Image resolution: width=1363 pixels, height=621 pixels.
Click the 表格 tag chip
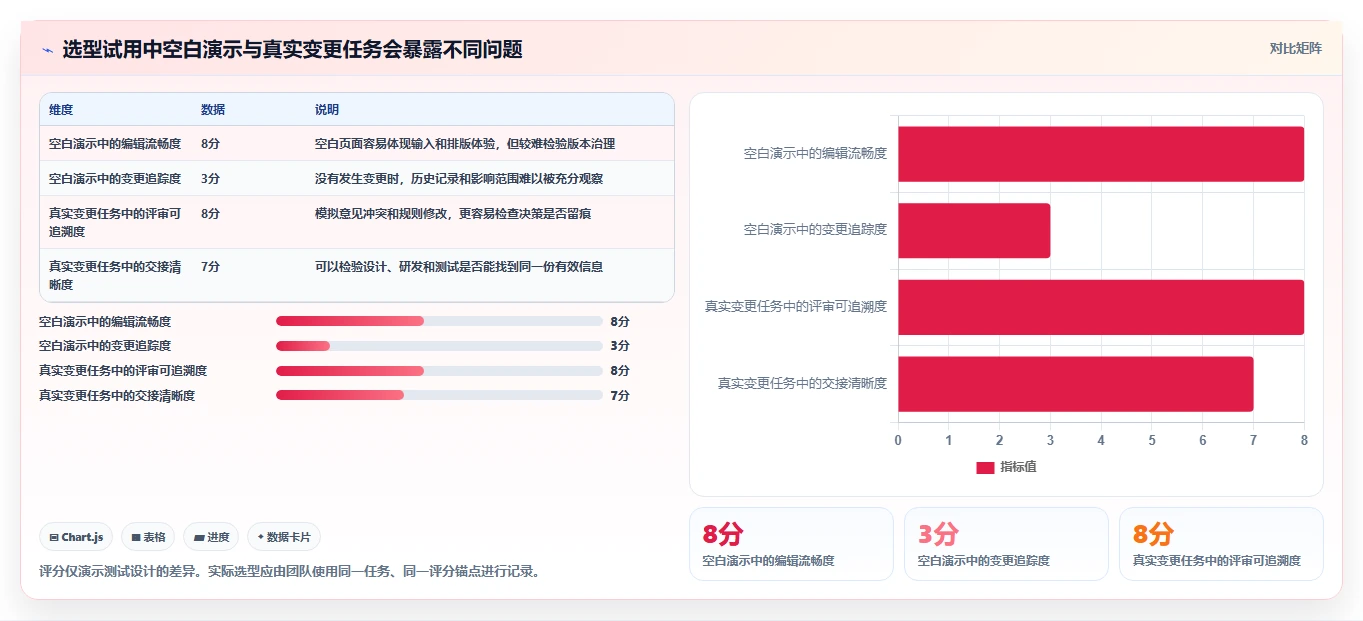148,537
